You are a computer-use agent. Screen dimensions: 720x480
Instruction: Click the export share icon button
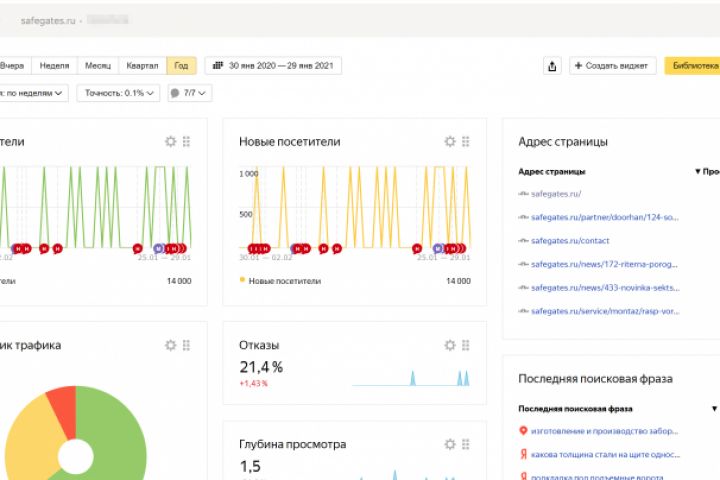click(552, 66)
